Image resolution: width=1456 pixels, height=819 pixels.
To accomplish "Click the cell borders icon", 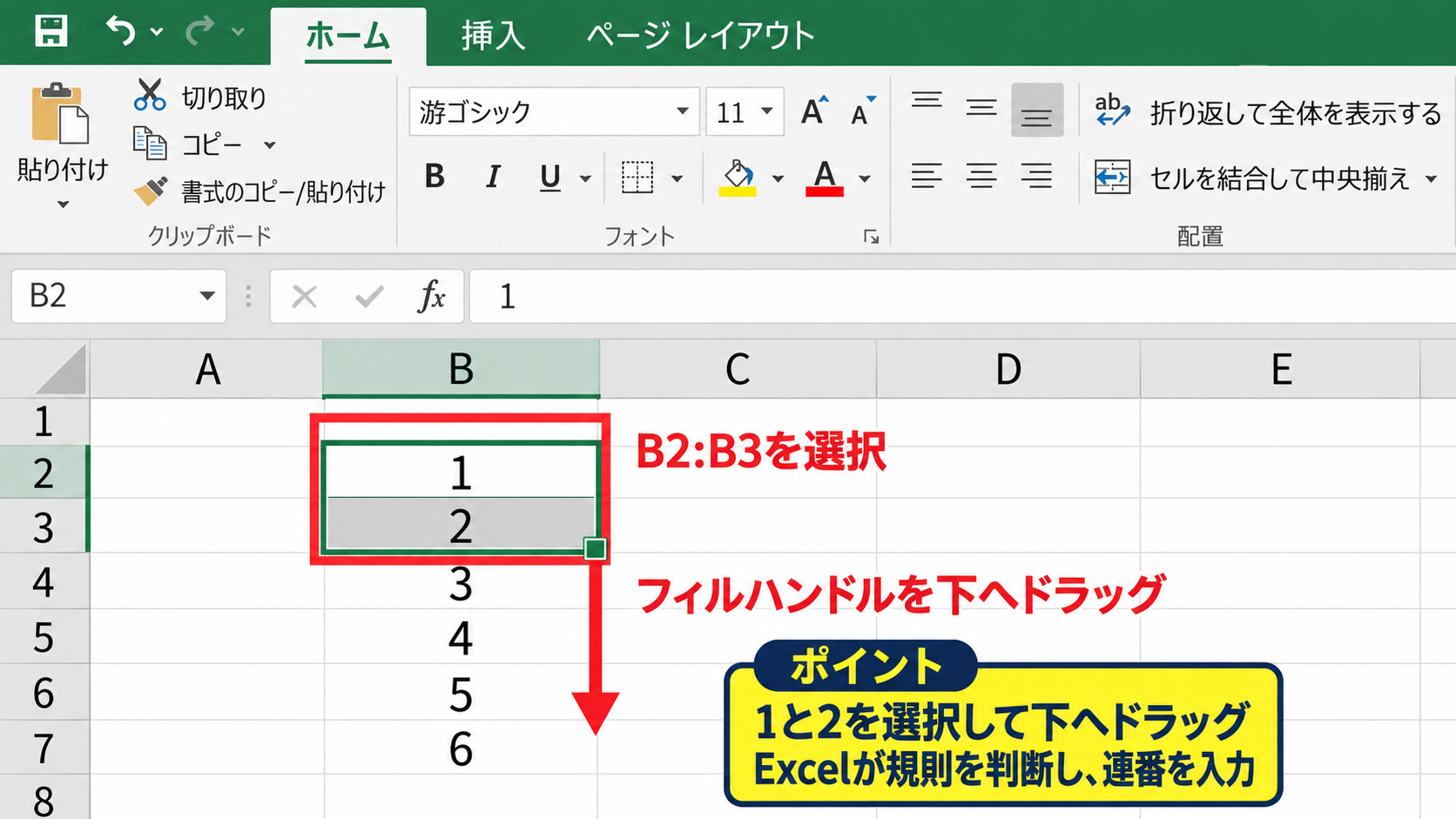I will point(637,178).
